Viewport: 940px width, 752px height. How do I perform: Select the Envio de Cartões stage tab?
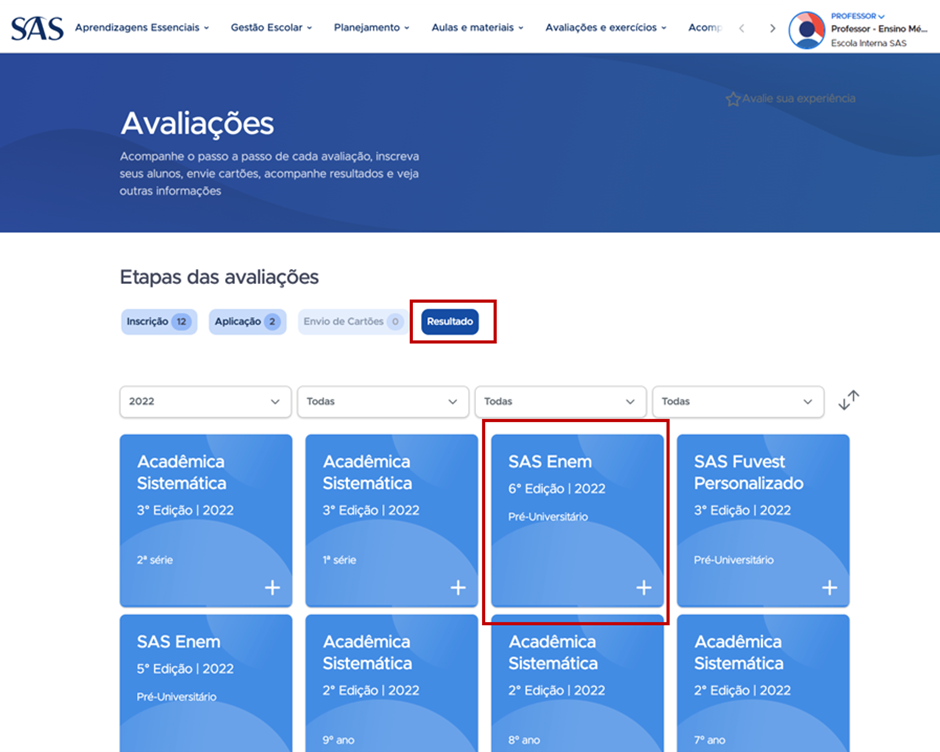352,321
